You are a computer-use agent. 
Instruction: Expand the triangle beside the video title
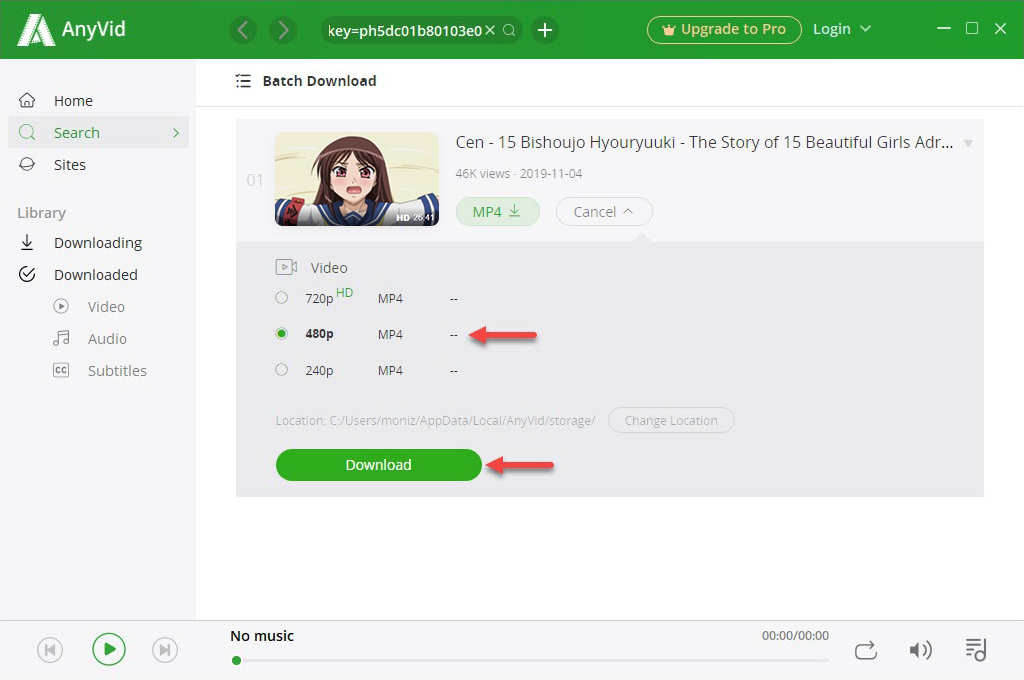tap(968, 143)
